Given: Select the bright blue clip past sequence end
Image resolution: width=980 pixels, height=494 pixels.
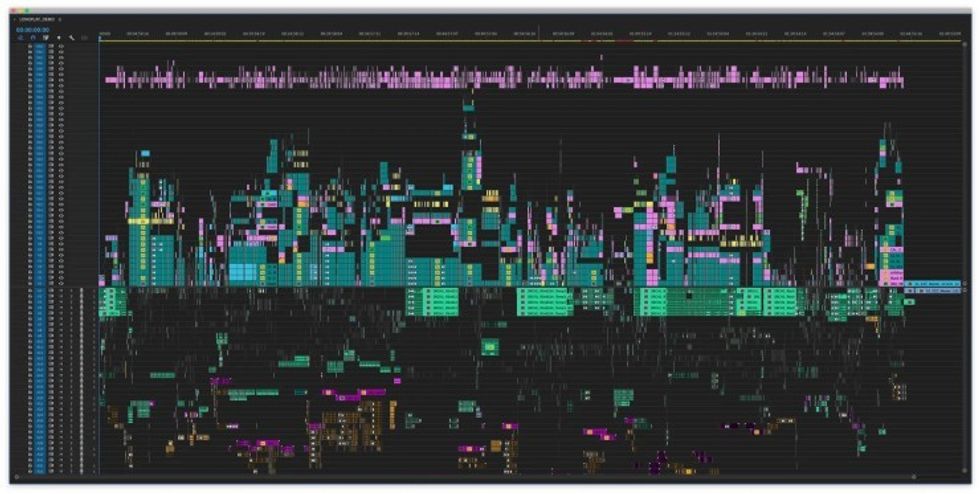Looking at the screenshot, I should [933, 283].
